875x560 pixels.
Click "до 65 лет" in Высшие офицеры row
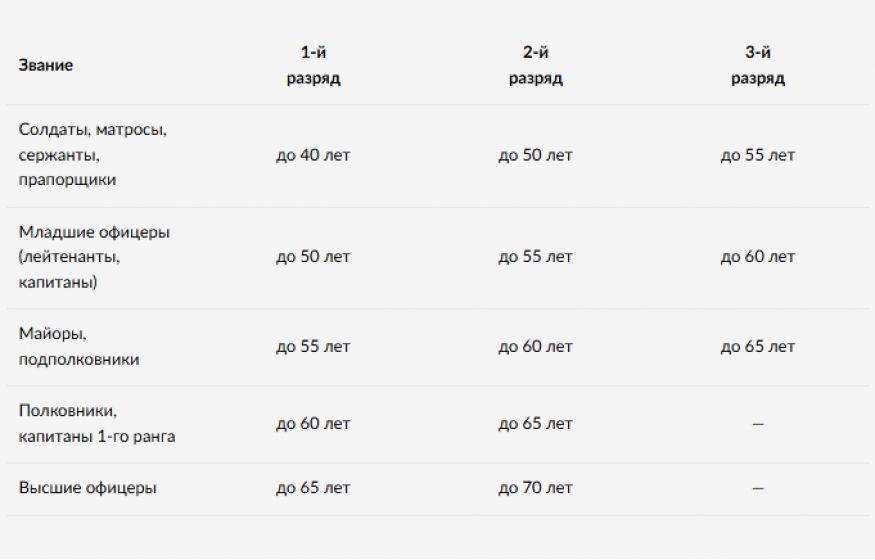(x=313, y=488)
